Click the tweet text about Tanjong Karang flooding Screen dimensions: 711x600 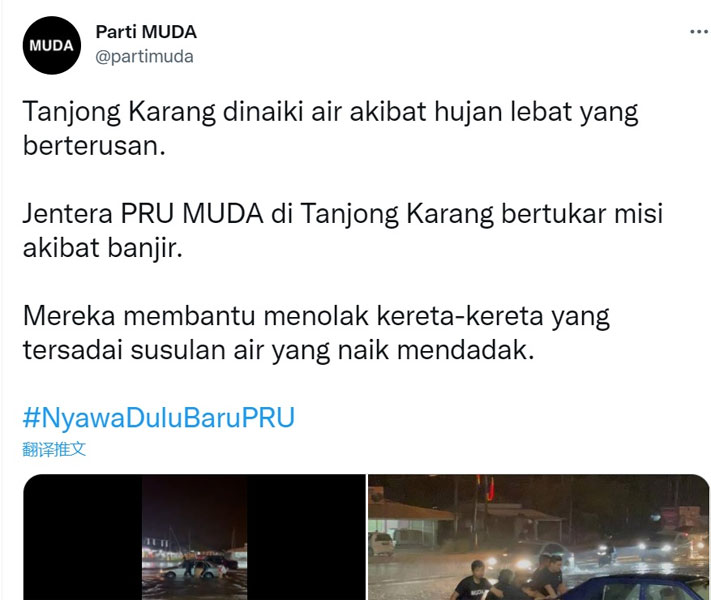[x=331, y=129]
